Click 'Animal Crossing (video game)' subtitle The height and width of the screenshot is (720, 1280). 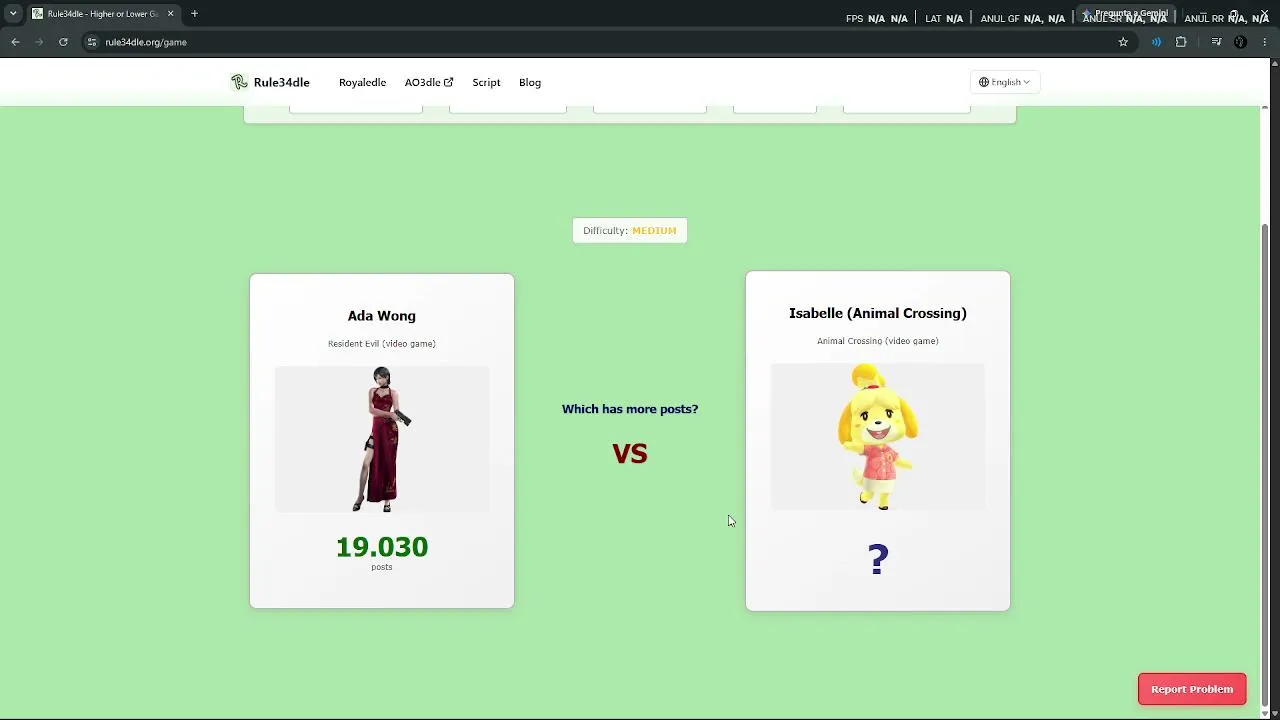(878, 341)
